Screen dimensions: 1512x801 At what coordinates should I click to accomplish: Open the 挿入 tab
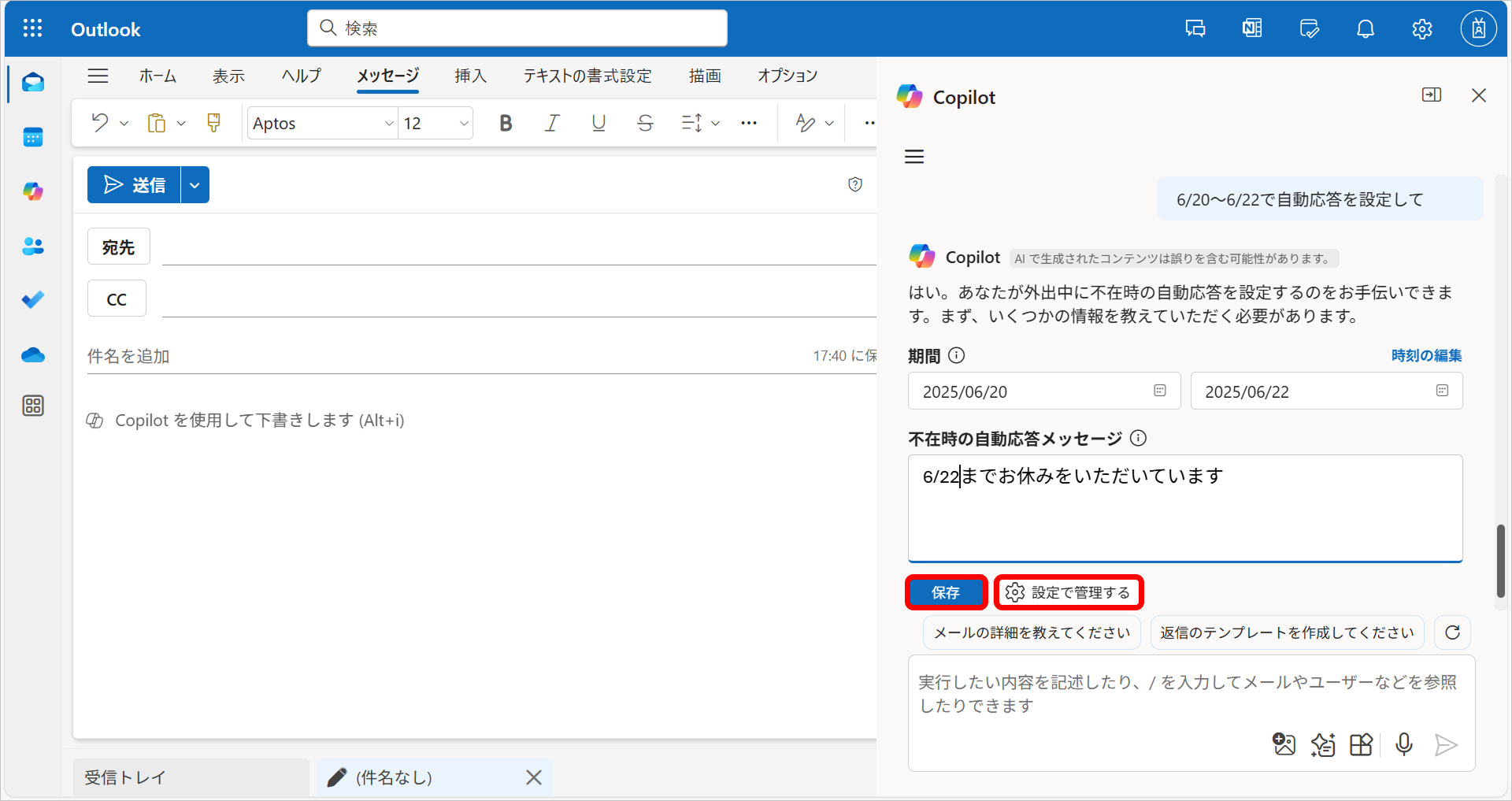(x=471, y=76)
